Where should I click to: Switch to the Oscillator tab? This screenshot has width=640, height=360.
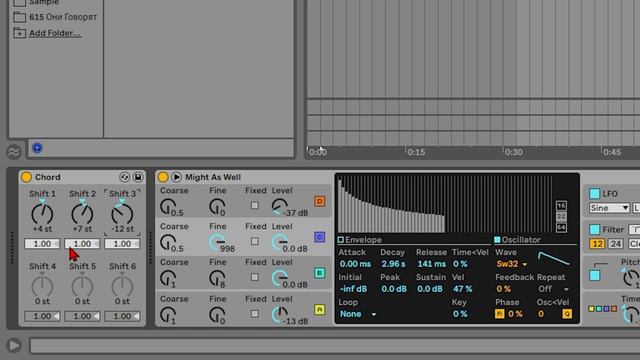pos(517,240)
